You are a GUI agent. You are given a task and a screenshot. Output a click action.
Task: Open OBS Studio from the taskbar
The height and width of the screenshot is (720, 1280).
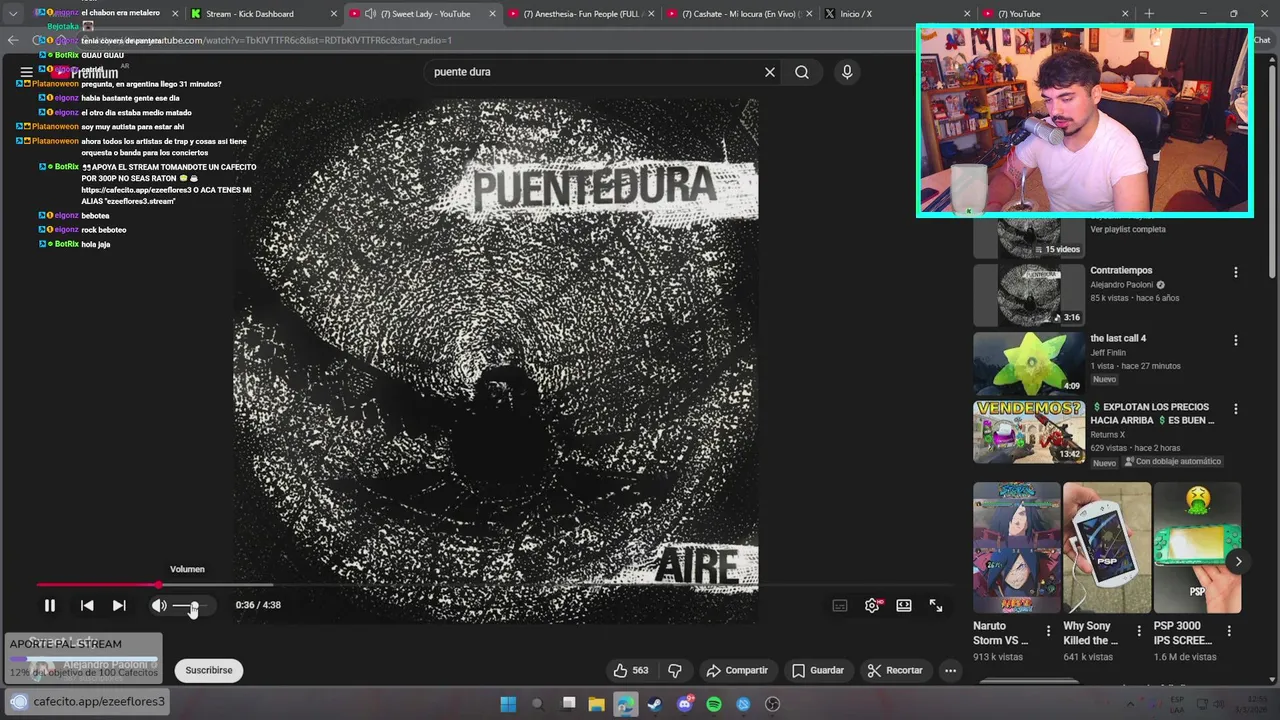772,704
